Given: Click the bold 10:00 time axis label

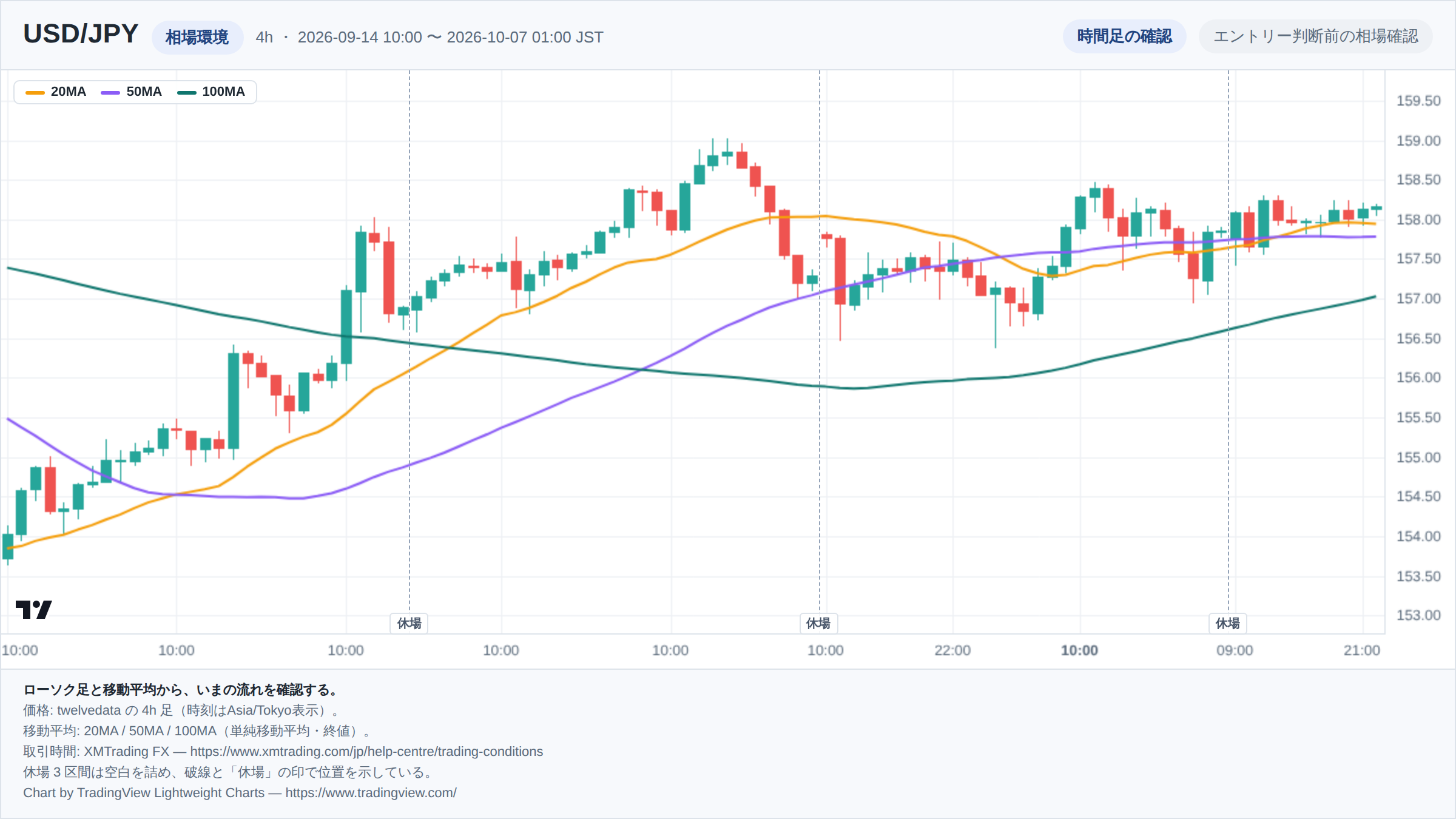Looking at the screenshot, I should click(x=1079, y=650).
